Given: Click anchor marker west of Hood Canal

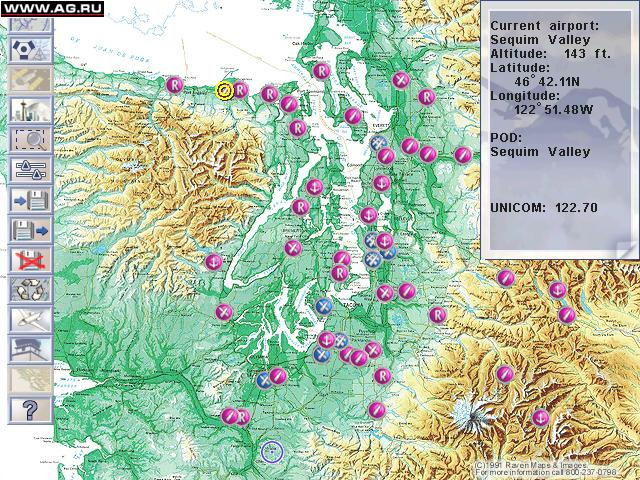Looking at the screenshot, I should [x=213, y=262].
